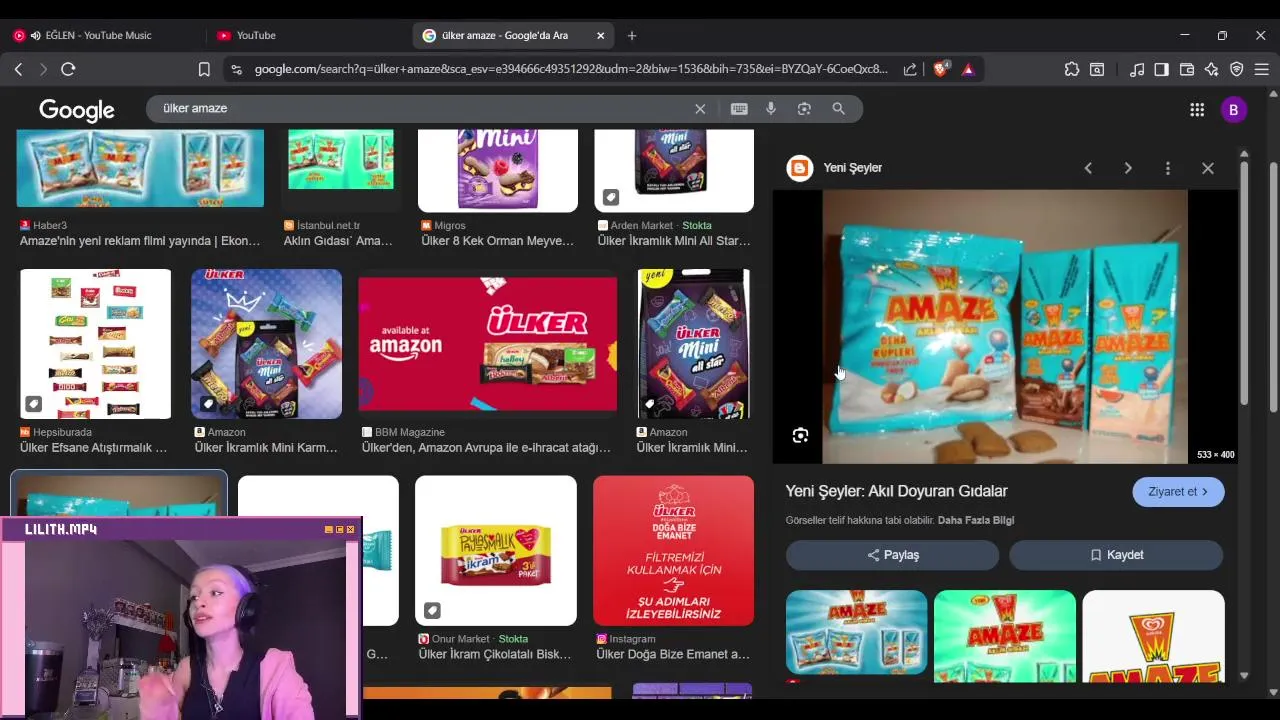Select green Amaze related thumbnail
1280x720 pixels.
tap(1005, 636)
